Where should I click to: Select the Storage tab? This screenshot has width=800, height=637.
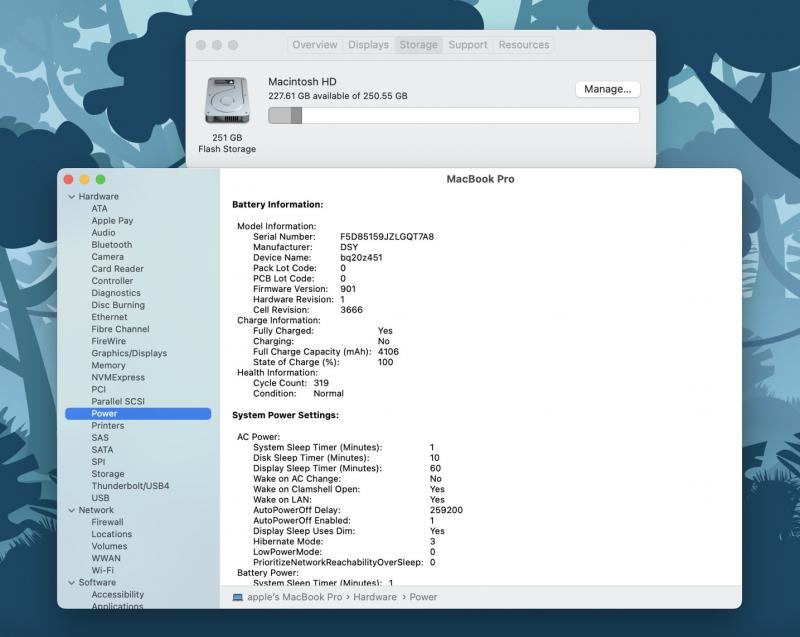(418, 45)
